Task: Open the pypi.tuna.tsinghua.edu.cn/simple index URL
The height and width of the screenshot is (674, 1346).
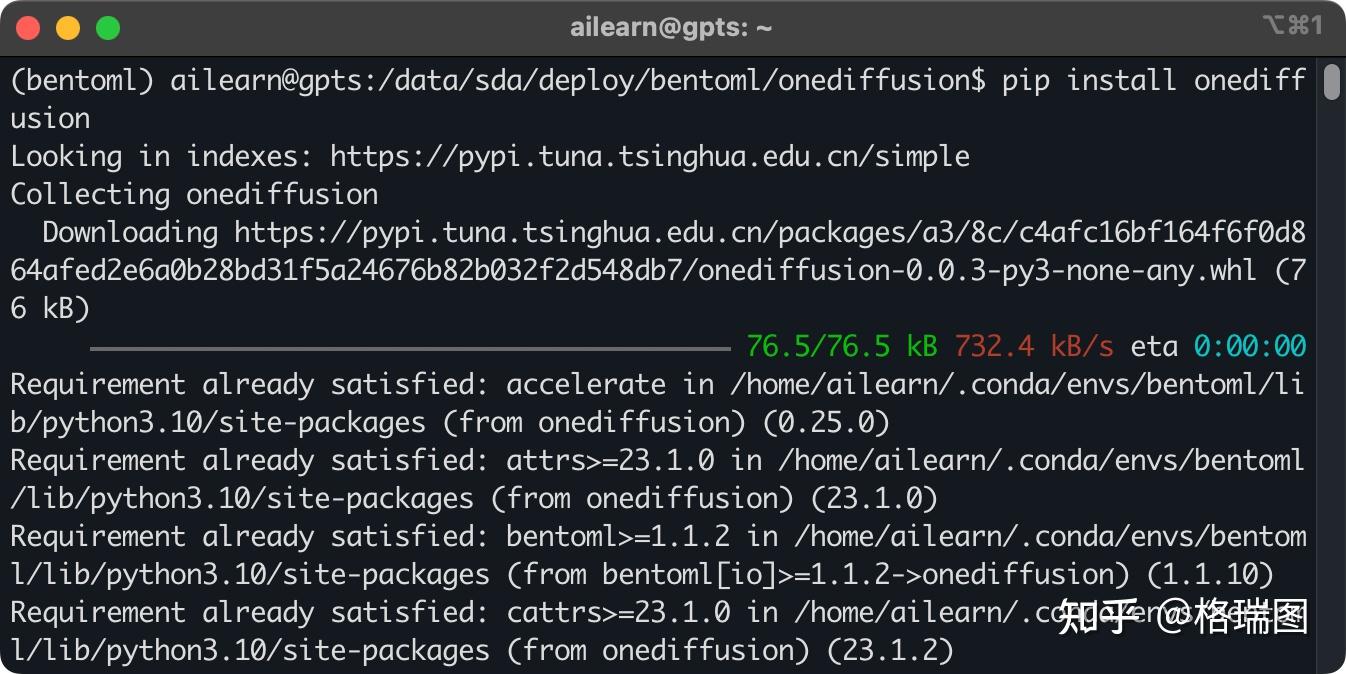Action: (x=649, y=157)
